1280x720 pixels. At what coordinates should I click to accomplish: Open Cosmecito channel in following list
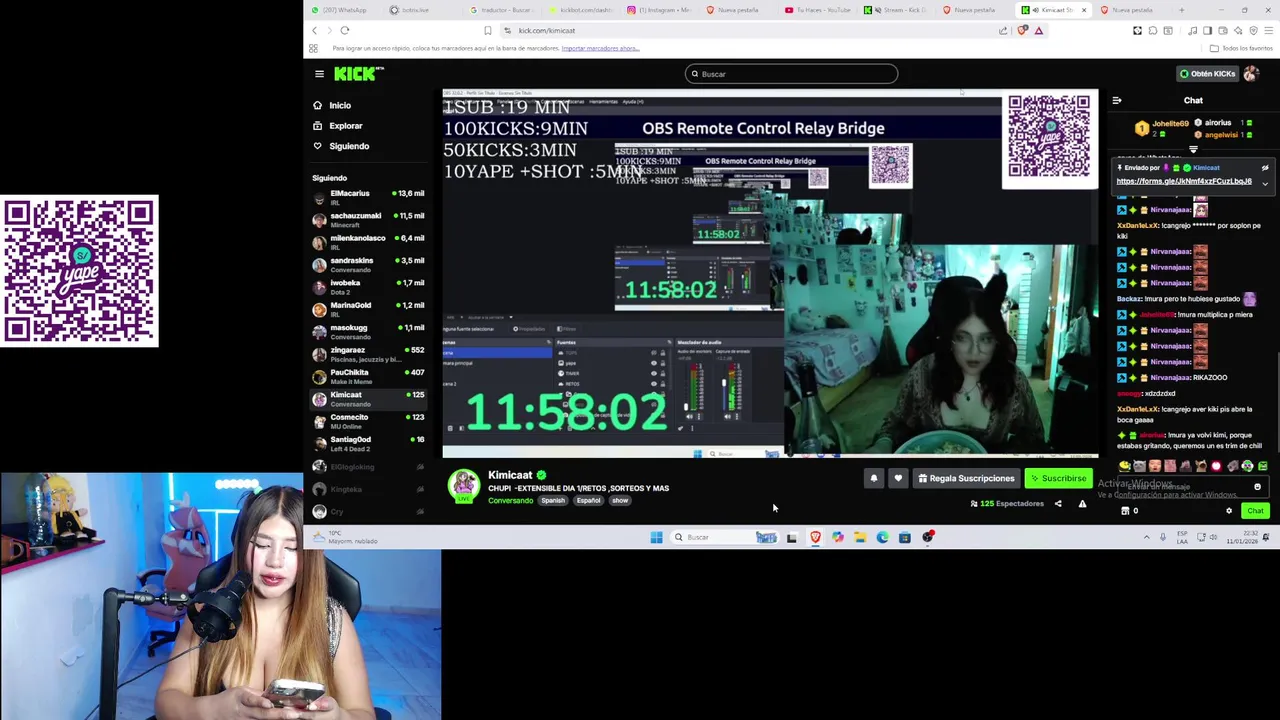[368, 421]
